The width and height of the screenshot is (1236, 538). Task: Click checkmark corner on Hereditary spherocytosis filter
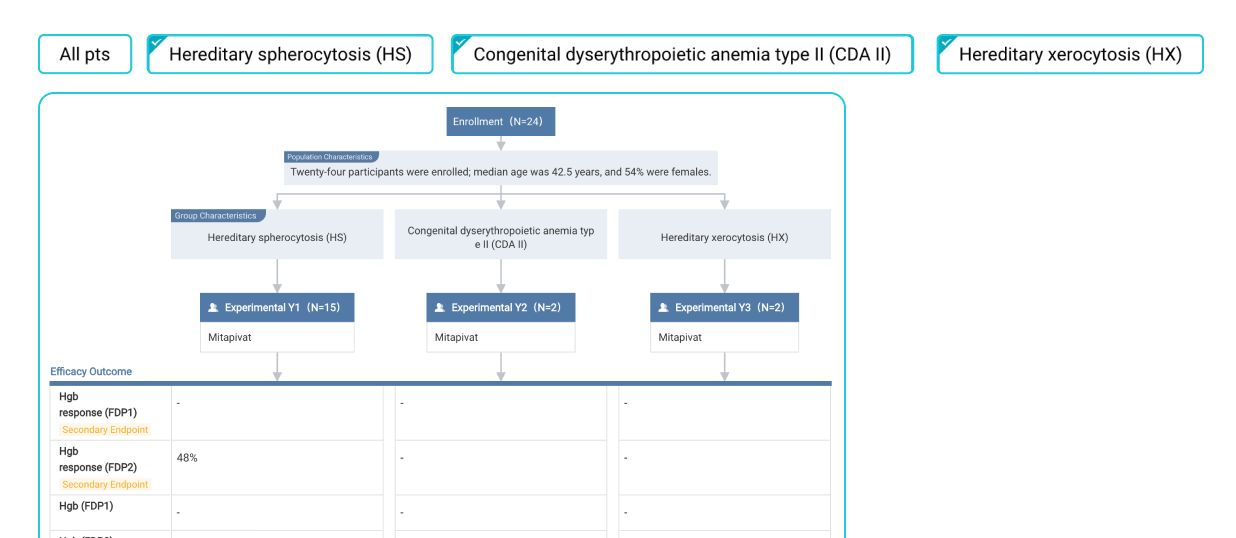[x=156, y=42]
